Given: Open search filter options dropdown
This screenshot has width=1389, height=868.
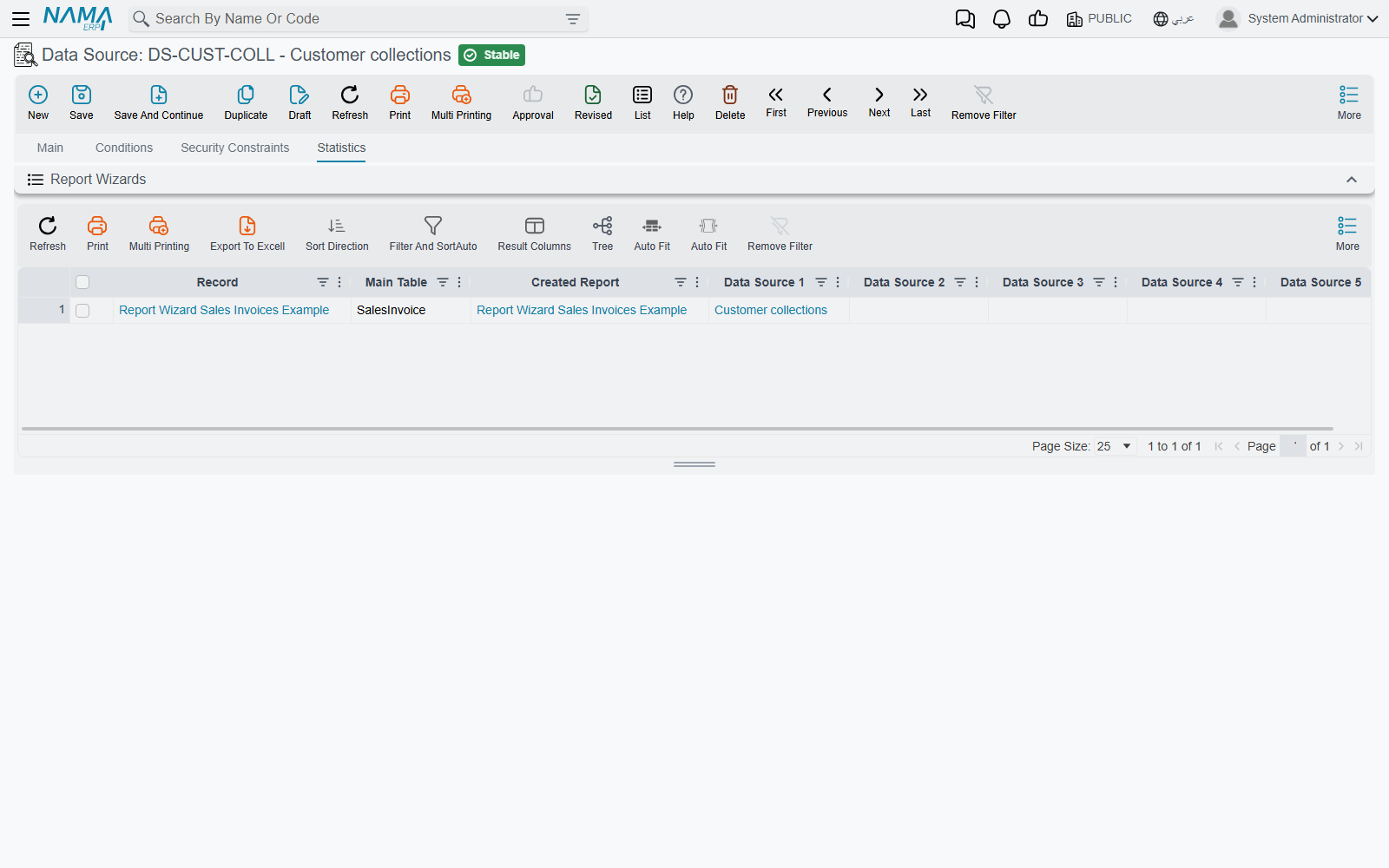Looking at the screenshot, I should click(573, 19).
